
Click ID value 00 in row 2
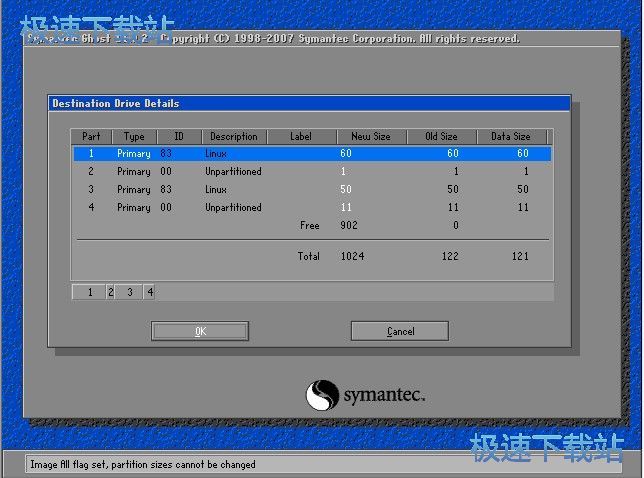coord(166,171)
